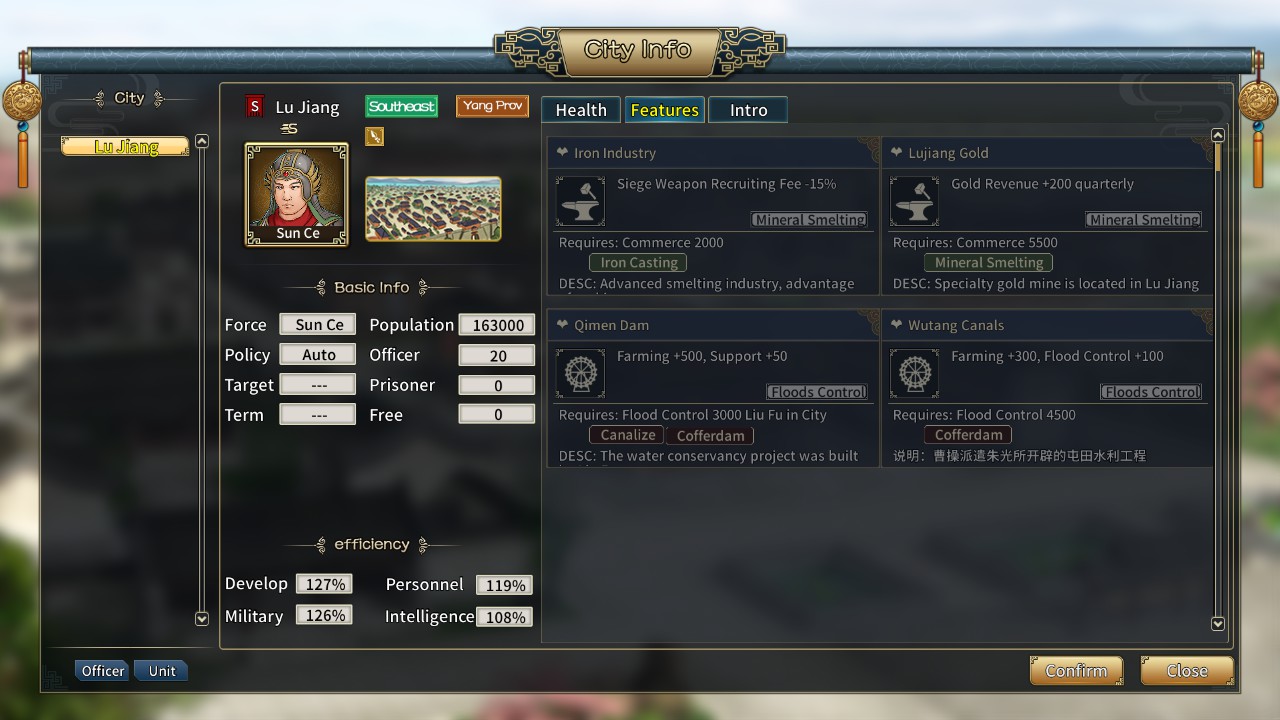Select the Qimen Dam water wheel icon
The height and width of the screenshot is (720, 1280).
580,373
